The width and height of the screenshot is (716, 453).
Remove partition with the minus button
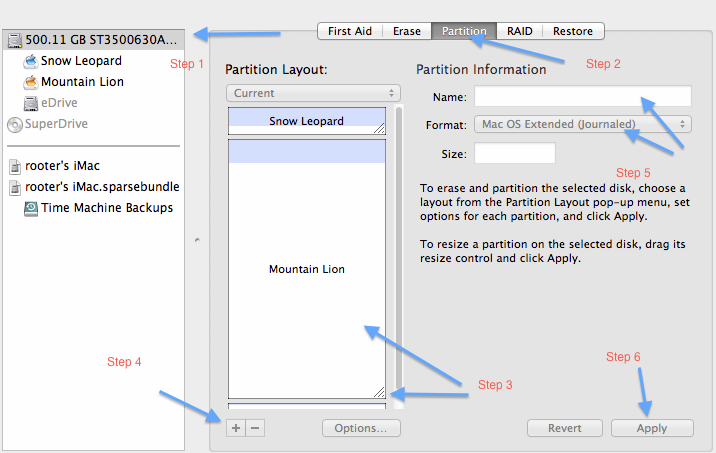[255, 428]
